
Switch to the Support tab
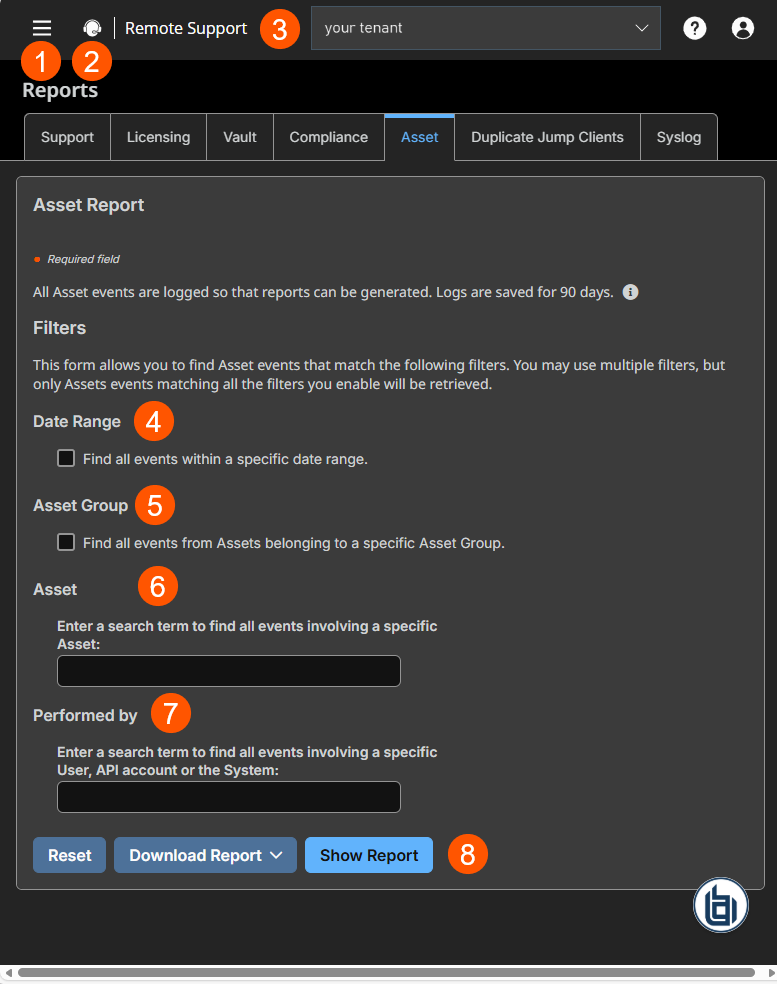point(67,137)
